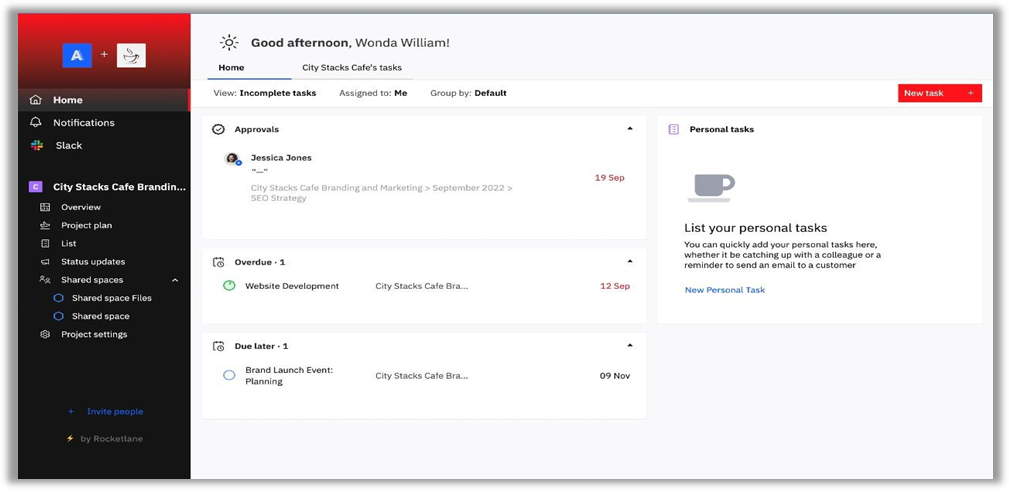Viewport: 1009px width, 492px height.
Task: Collapse the Shared spaces tree
Action: [x=175, y=280]
